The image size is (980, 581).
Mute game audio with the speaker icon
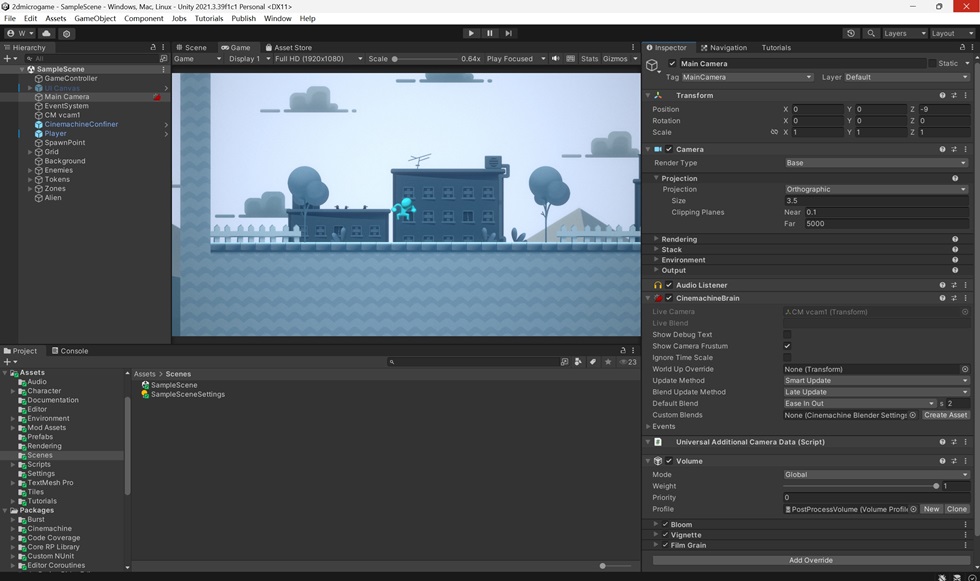tap(555, 58)
